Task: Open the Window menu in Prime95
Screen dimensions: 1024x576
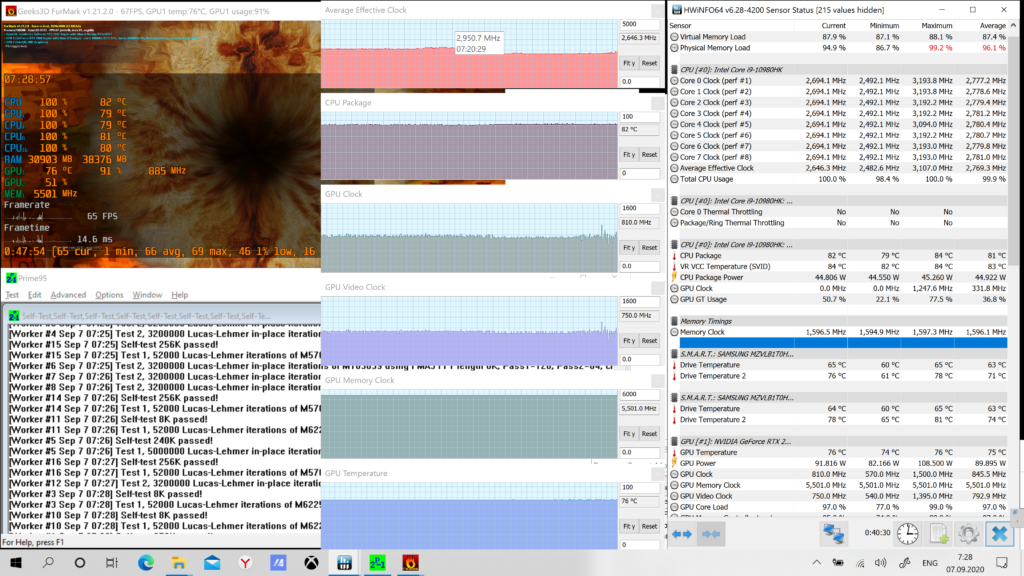Action: [147, 295]
